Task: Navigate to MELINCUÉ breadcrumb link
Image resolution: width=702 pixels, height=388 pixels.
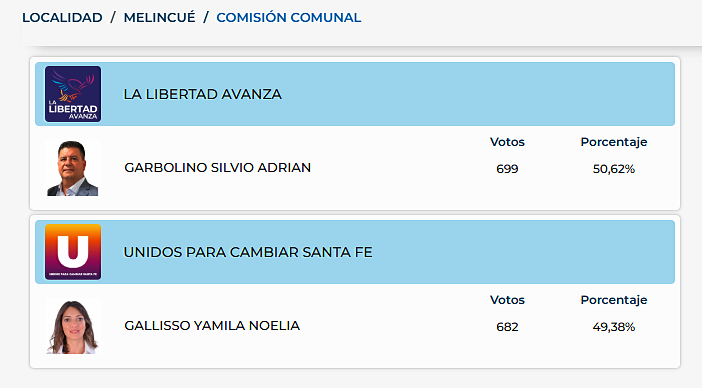Action: click(x=159, y=17)
